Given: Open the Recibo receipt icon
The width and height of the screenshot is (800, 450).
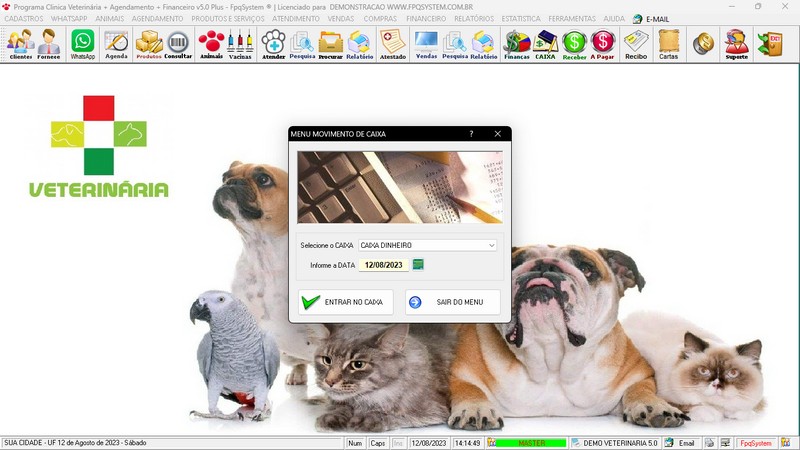Looking at the screenshot, I should click(x=636, y=44).
